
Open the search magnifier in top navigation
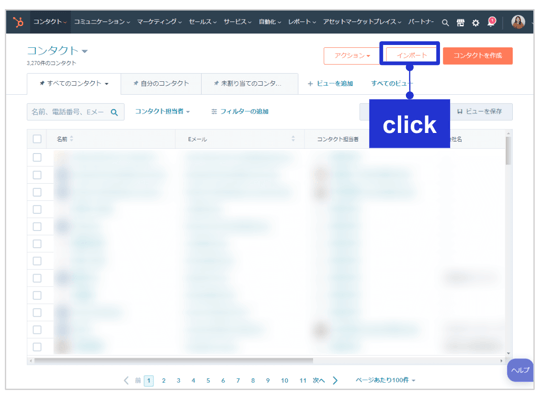[445, 23]
